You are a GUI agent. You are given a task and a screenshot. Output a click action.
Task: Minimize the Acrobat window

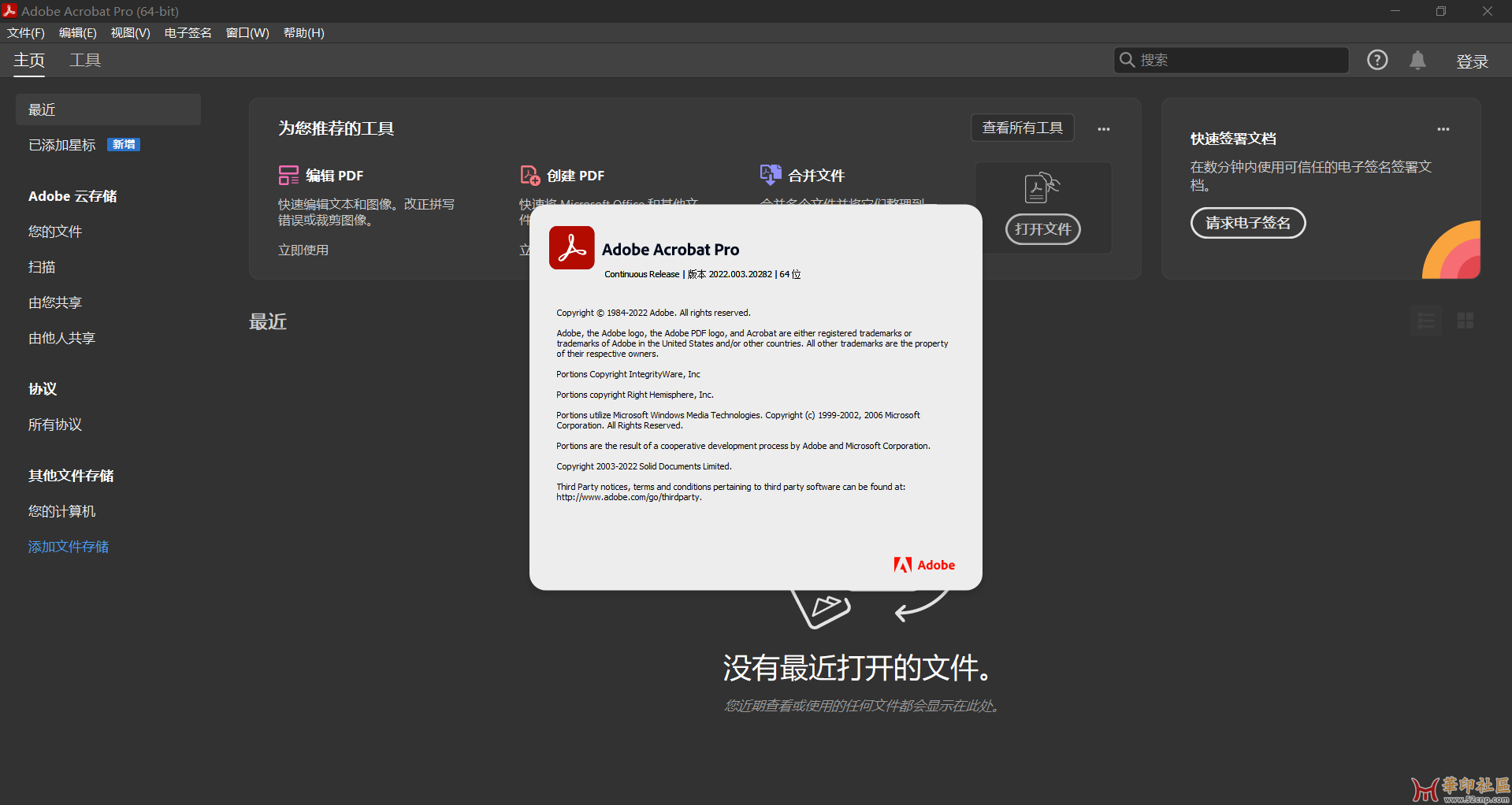1395,11
